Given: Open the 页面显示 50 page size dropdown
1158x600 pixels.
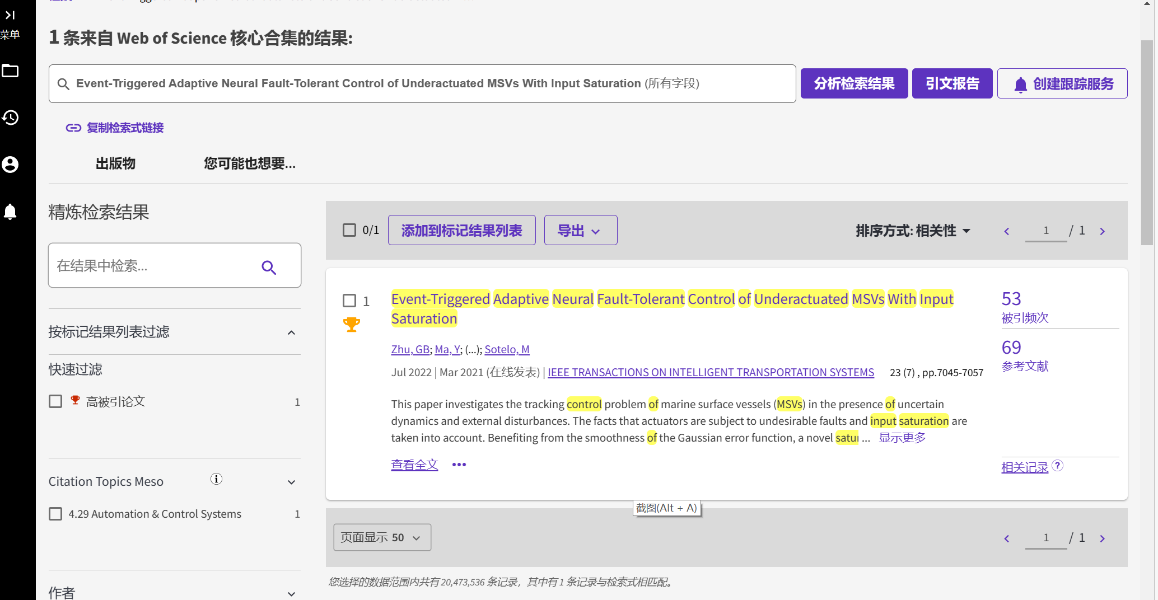Looking at the screenshot, I should (382, 537).
